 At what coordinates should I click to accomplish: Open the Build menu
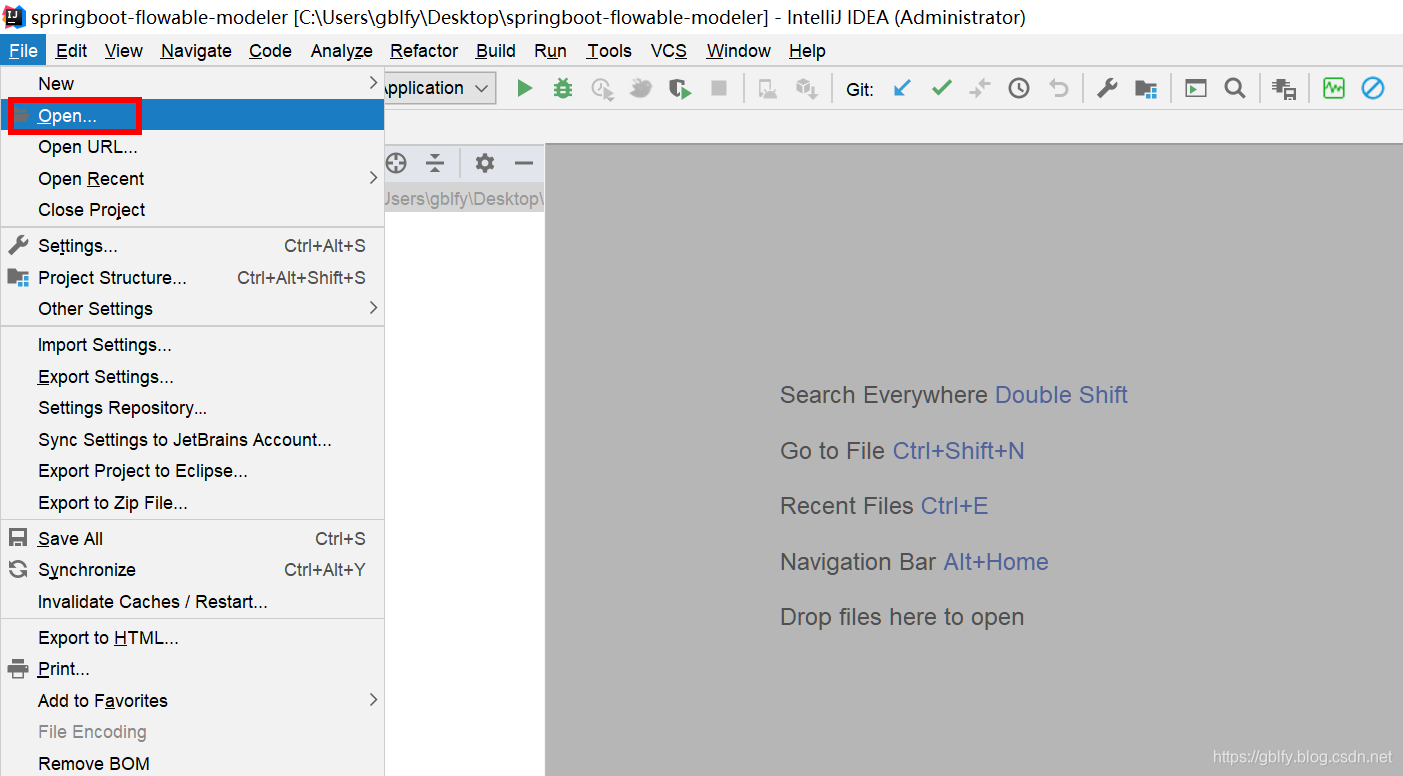[496, 51]
